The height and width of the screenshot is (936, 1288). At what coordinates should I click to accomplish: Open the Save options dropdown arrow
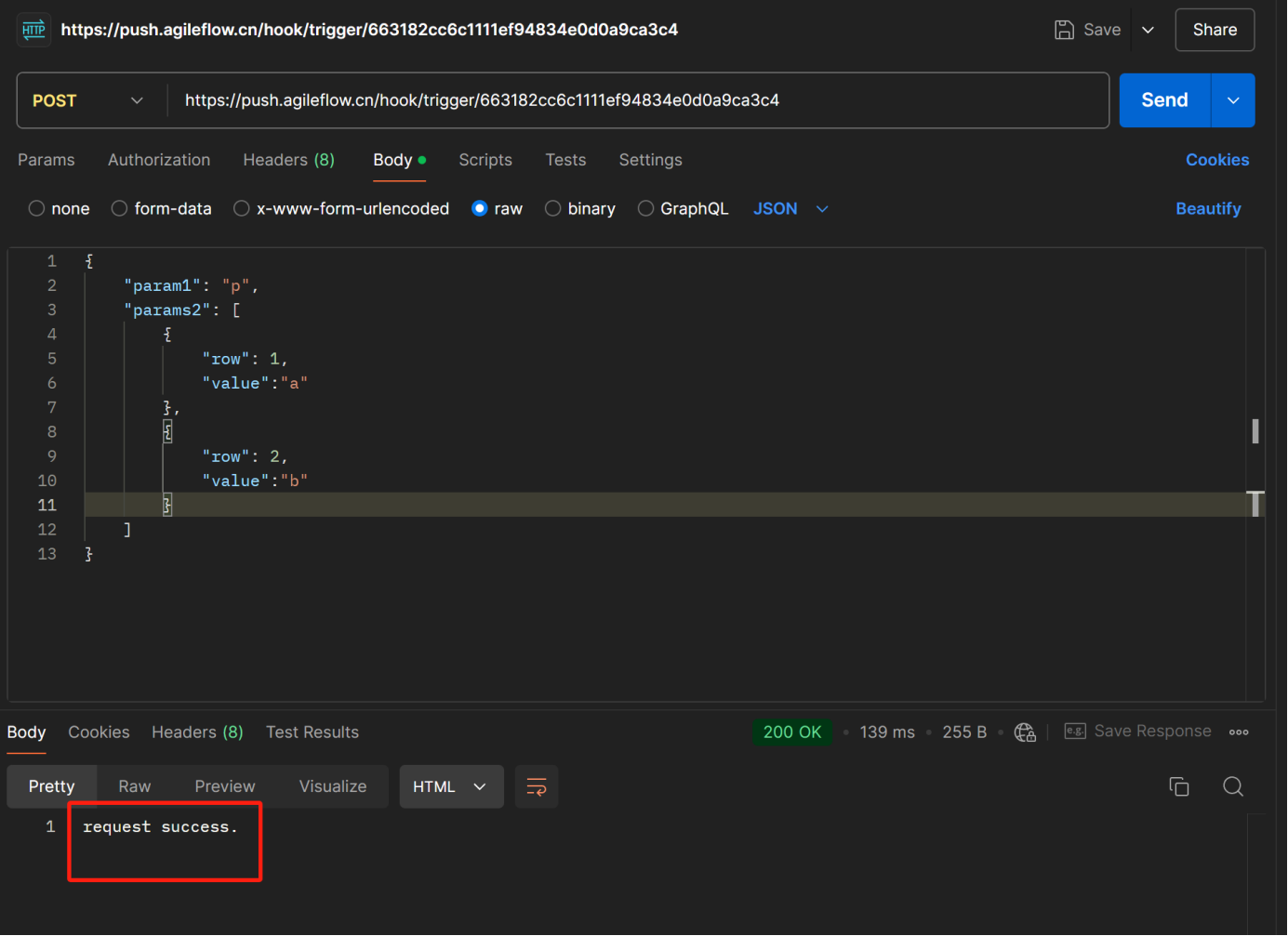(x=1148, y=30)
